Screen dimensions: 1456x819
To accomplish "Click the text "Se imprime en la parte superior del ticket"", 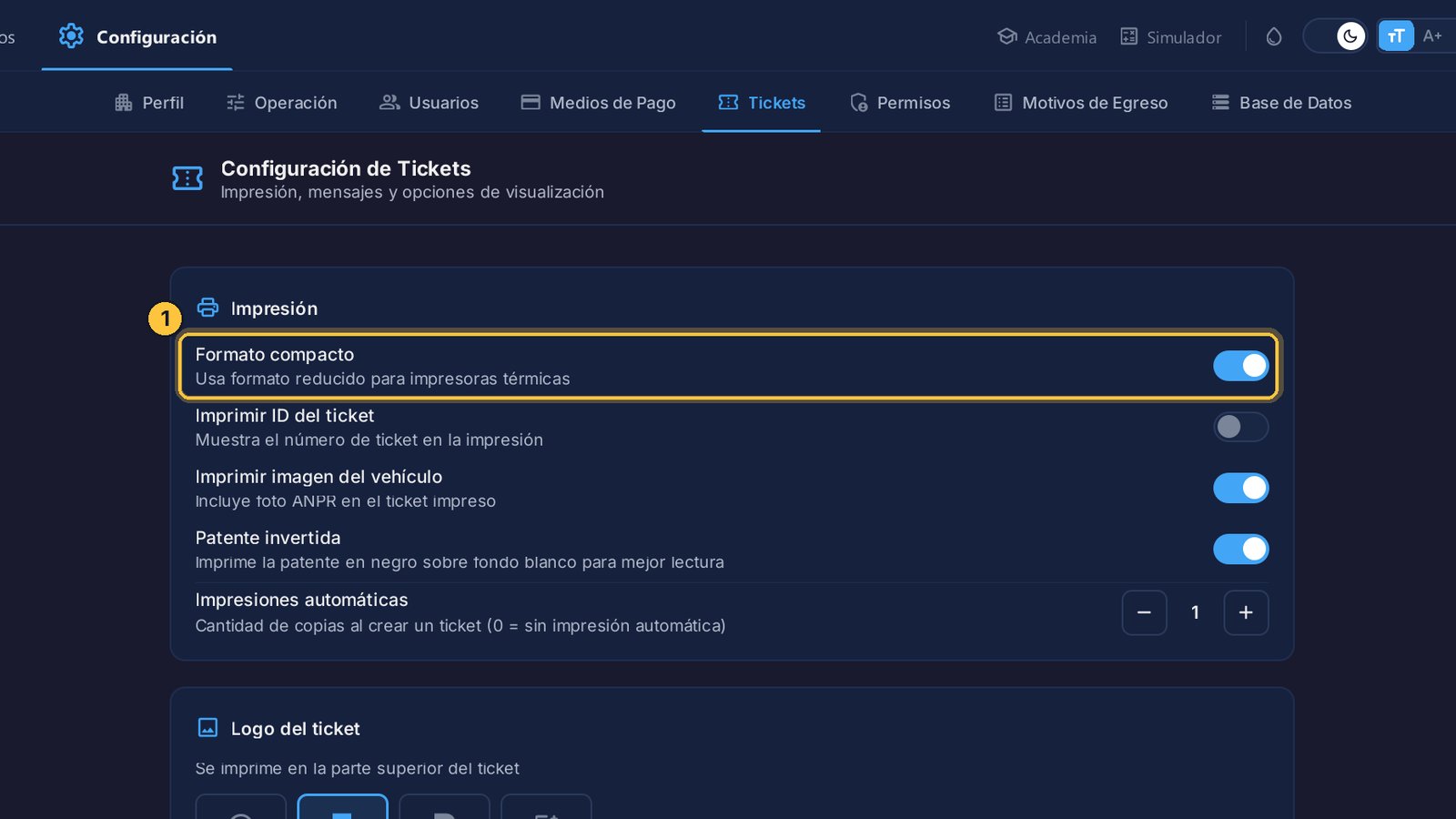I will point(357,769).
